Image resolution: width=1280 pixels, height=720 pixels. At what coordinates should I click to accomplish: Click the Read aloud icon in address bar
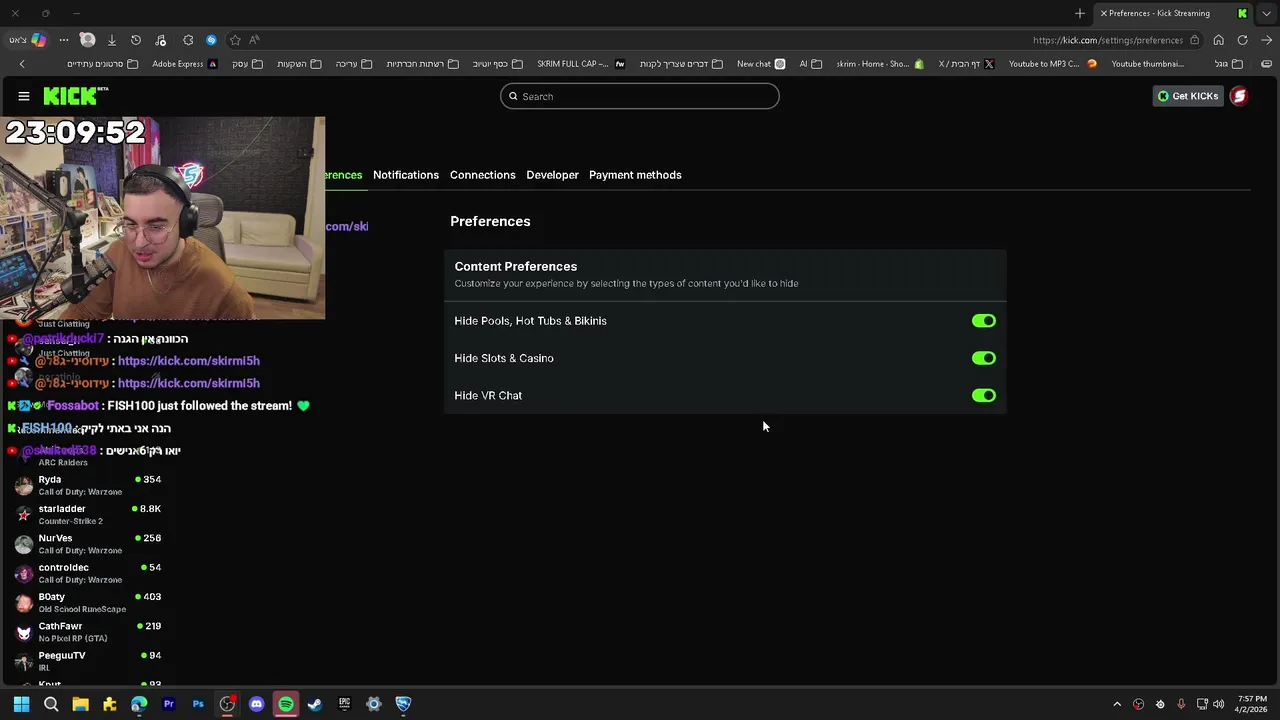[255, 40]
